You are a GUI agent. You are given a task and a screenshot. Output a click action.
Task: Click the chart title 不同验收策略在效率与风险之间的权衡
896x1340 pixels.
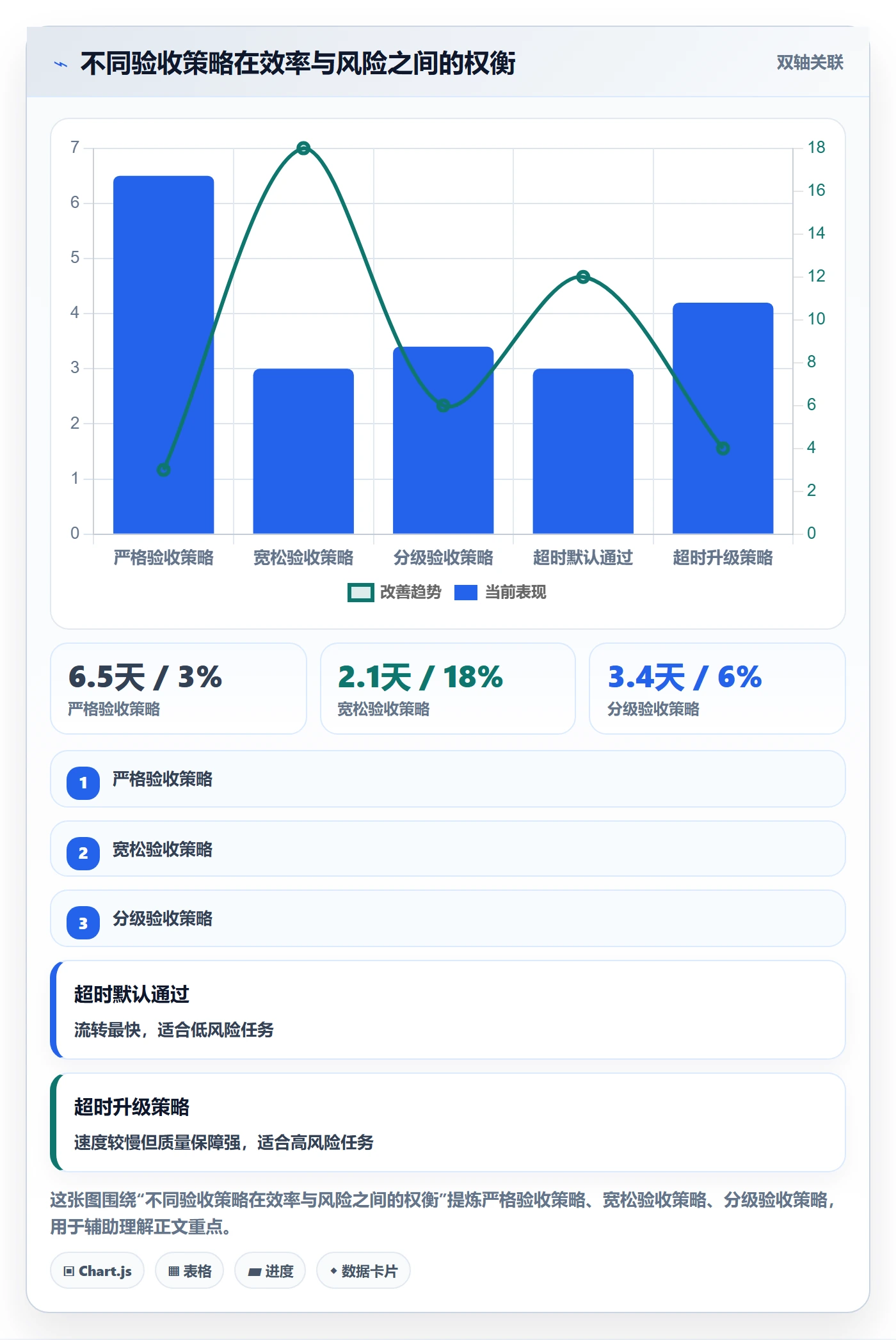298,63
